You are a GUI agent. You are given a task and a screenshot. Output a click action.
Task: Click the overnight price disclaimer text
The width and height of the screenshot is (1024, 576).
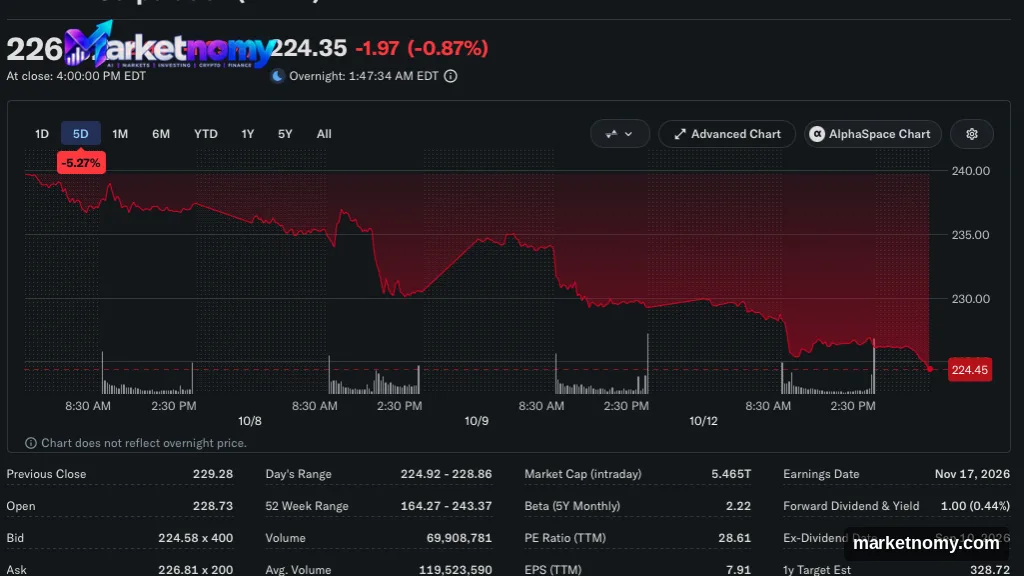[x=144, y=443]
